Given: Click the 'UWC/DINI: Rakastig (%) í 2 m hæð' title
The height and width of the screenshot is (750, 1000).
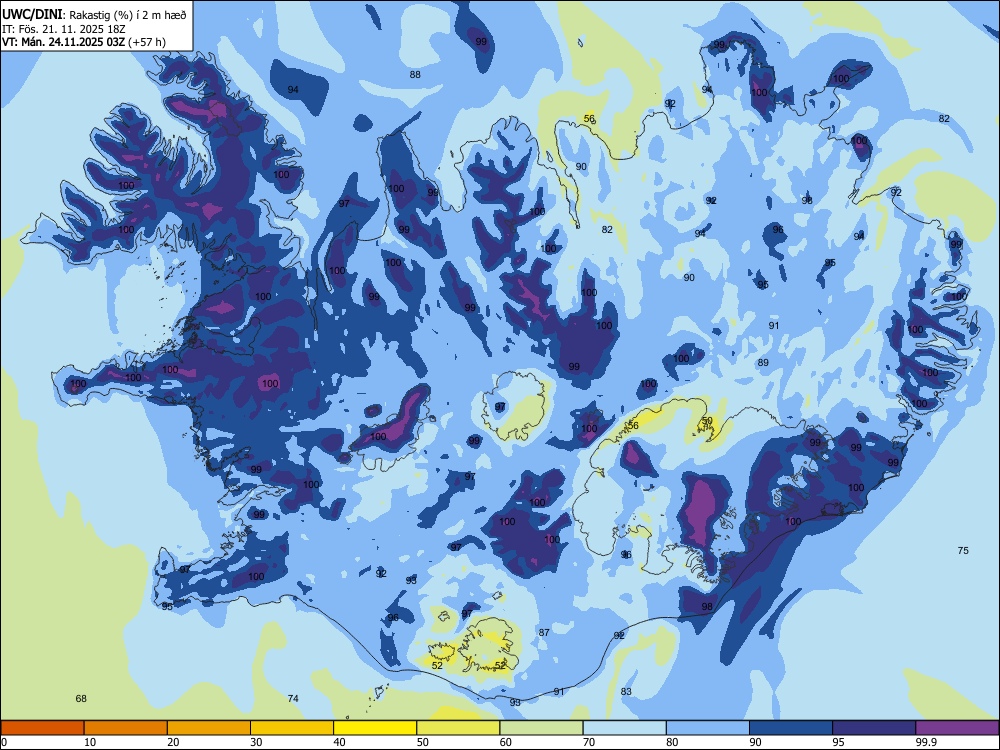Looking at the screenshot, I should pyautogui.click(x=94, y=14).
